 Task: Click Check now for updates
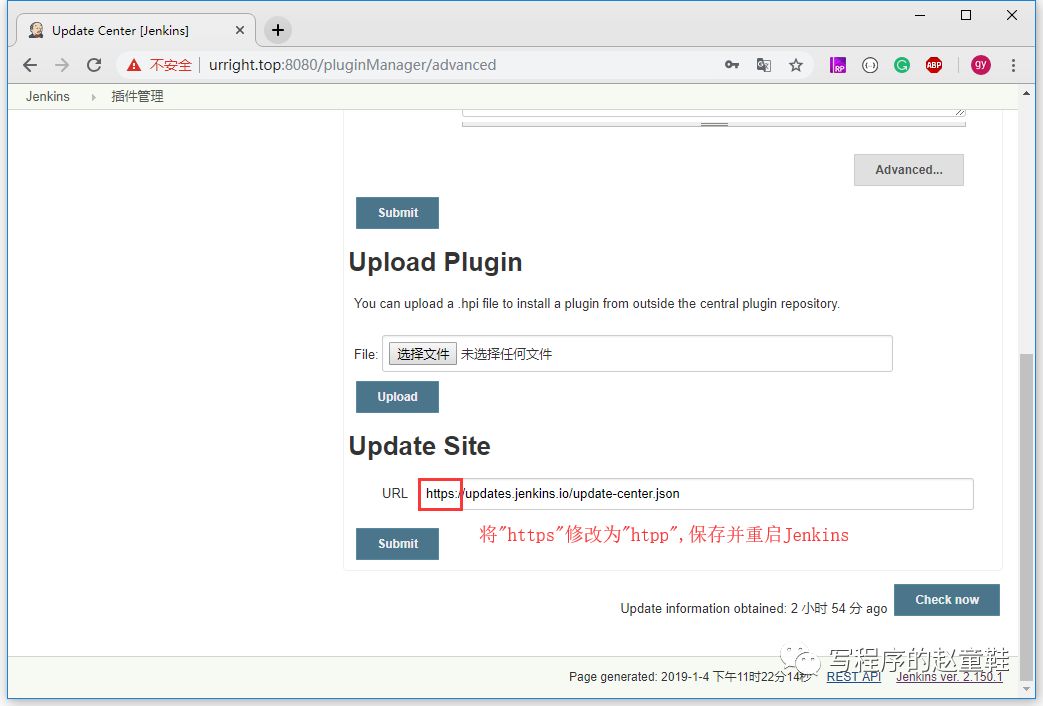947,600
